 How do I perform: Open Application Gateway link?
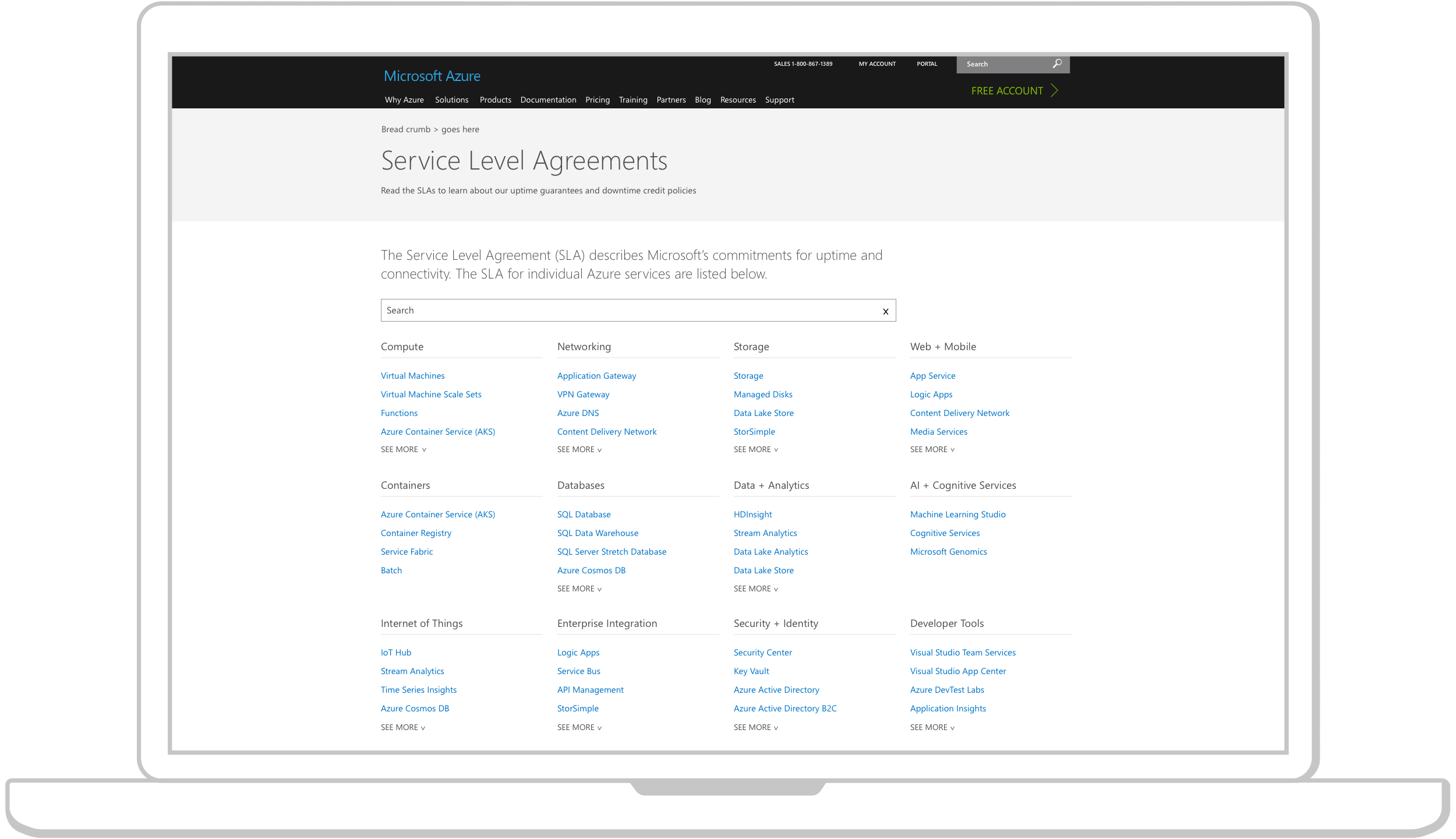click(596, 376)
